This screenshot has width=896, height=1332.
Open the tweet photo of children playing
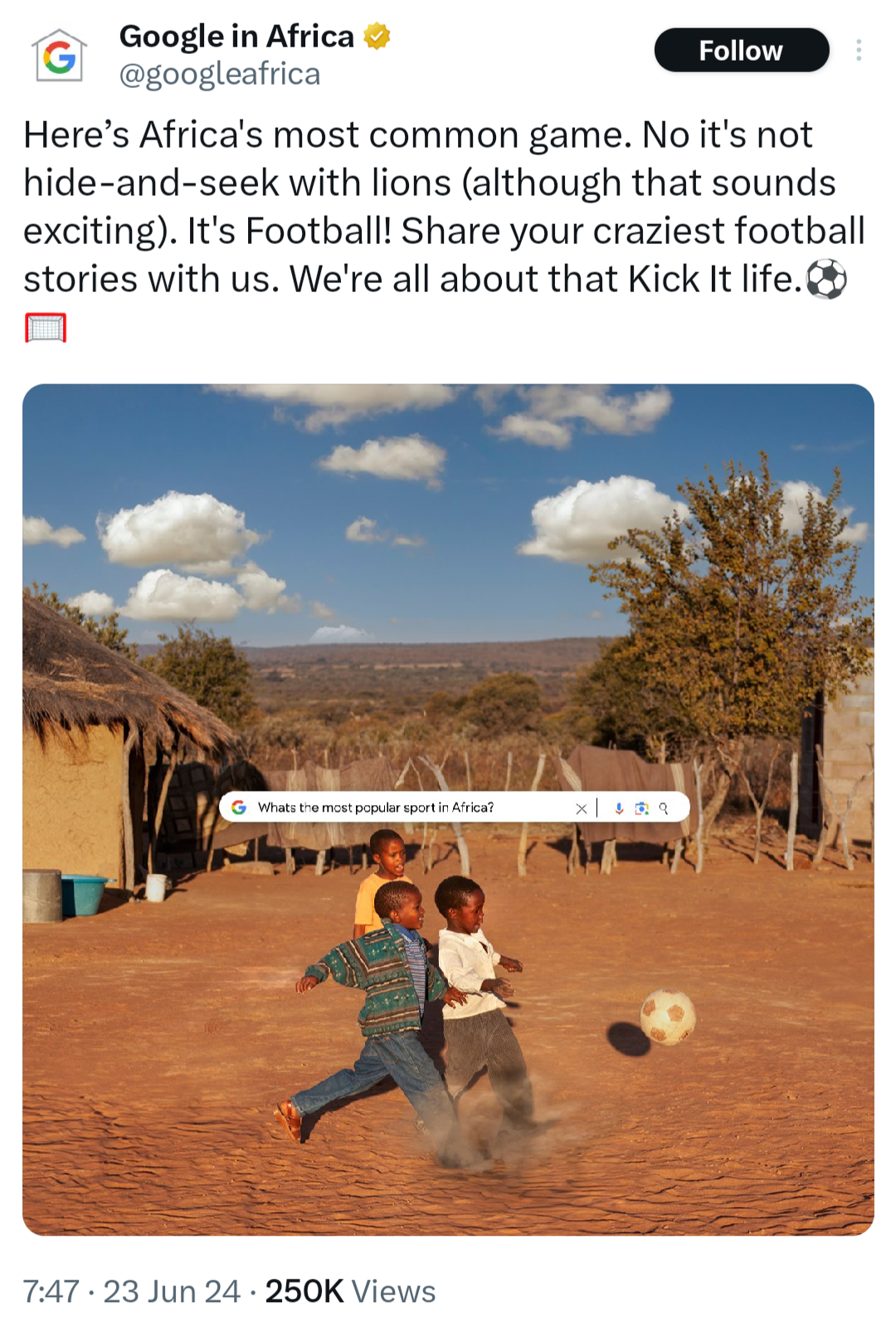pos(448,809)
